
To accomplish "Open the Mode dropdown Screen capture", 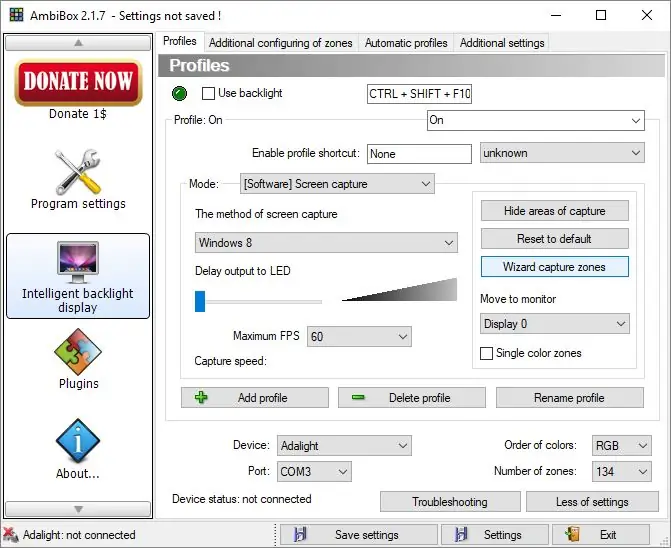I will pos(337,184).
